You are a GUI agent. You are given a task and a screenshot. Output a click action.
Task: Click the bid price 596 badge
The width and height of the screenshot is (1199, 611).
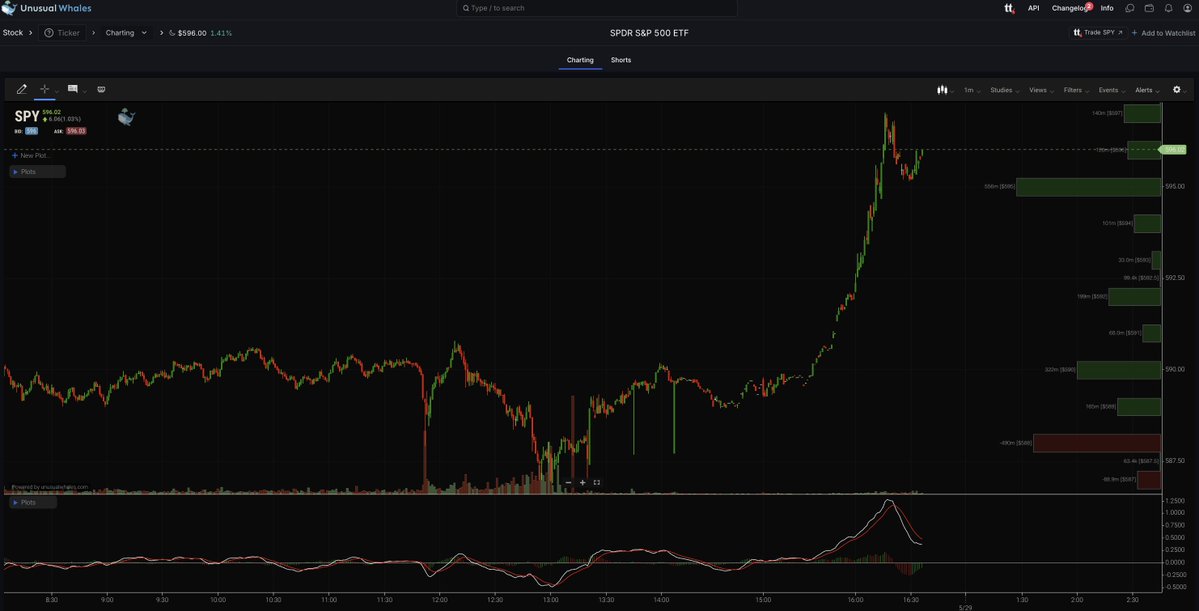(31, 131)
